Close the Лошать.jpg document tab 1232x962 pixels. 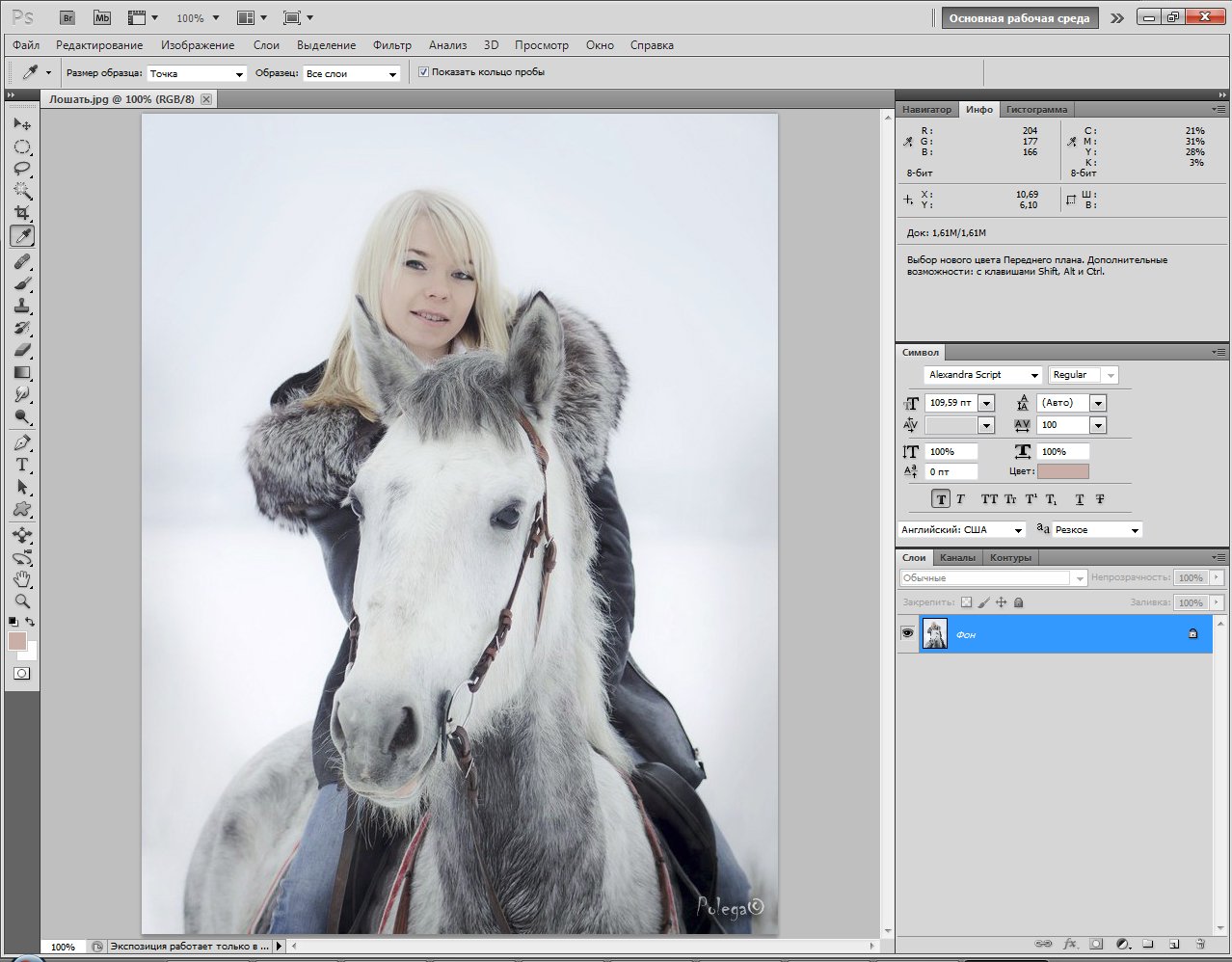(206, 99)
